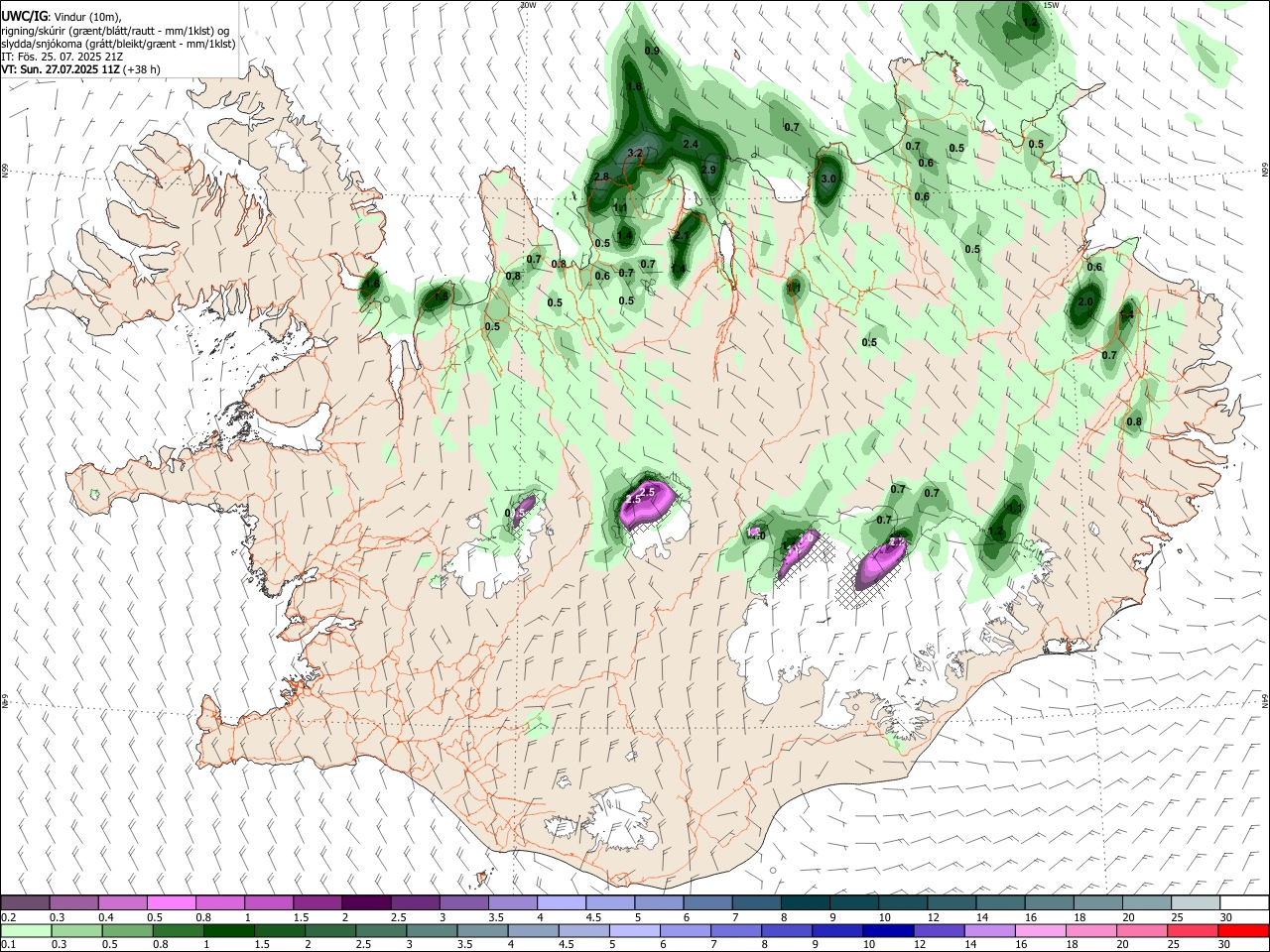Viewport: 1270px width, 952px height.
Task: Select the white above-30 swatch in upper legend
Action: 1245,902
